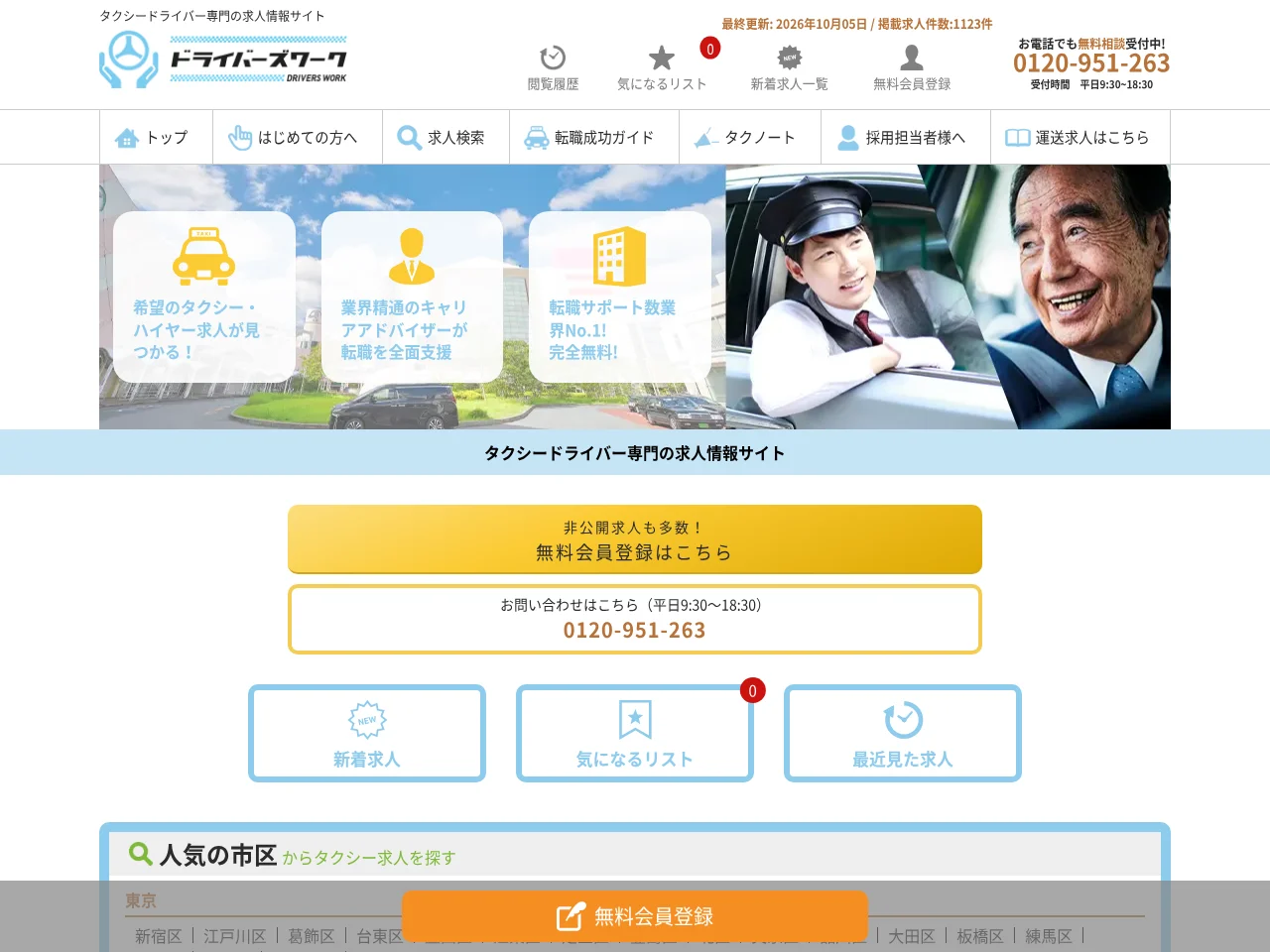Select the 江戸川区 ward link
The width and height of the screenshot is (1270, 952).
click(235, 936)
